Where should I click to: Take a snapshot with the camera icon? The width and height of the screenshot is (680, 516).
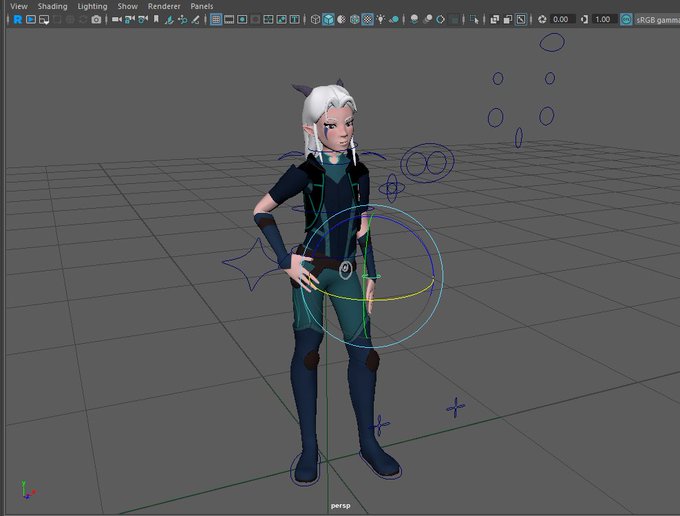tap(96, 20)
